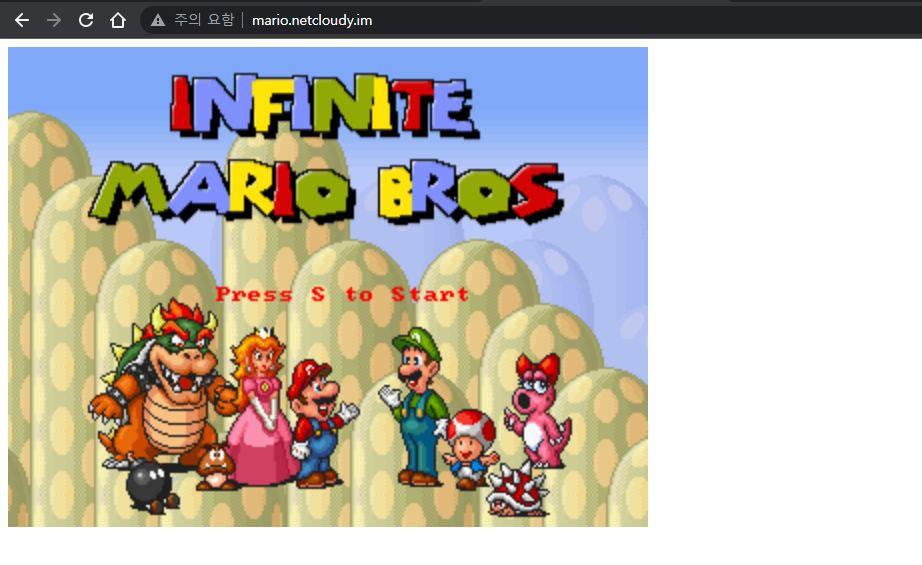Click the black Bob-omb sprite
Screen dimensions: 922x565
click(151, 486)
